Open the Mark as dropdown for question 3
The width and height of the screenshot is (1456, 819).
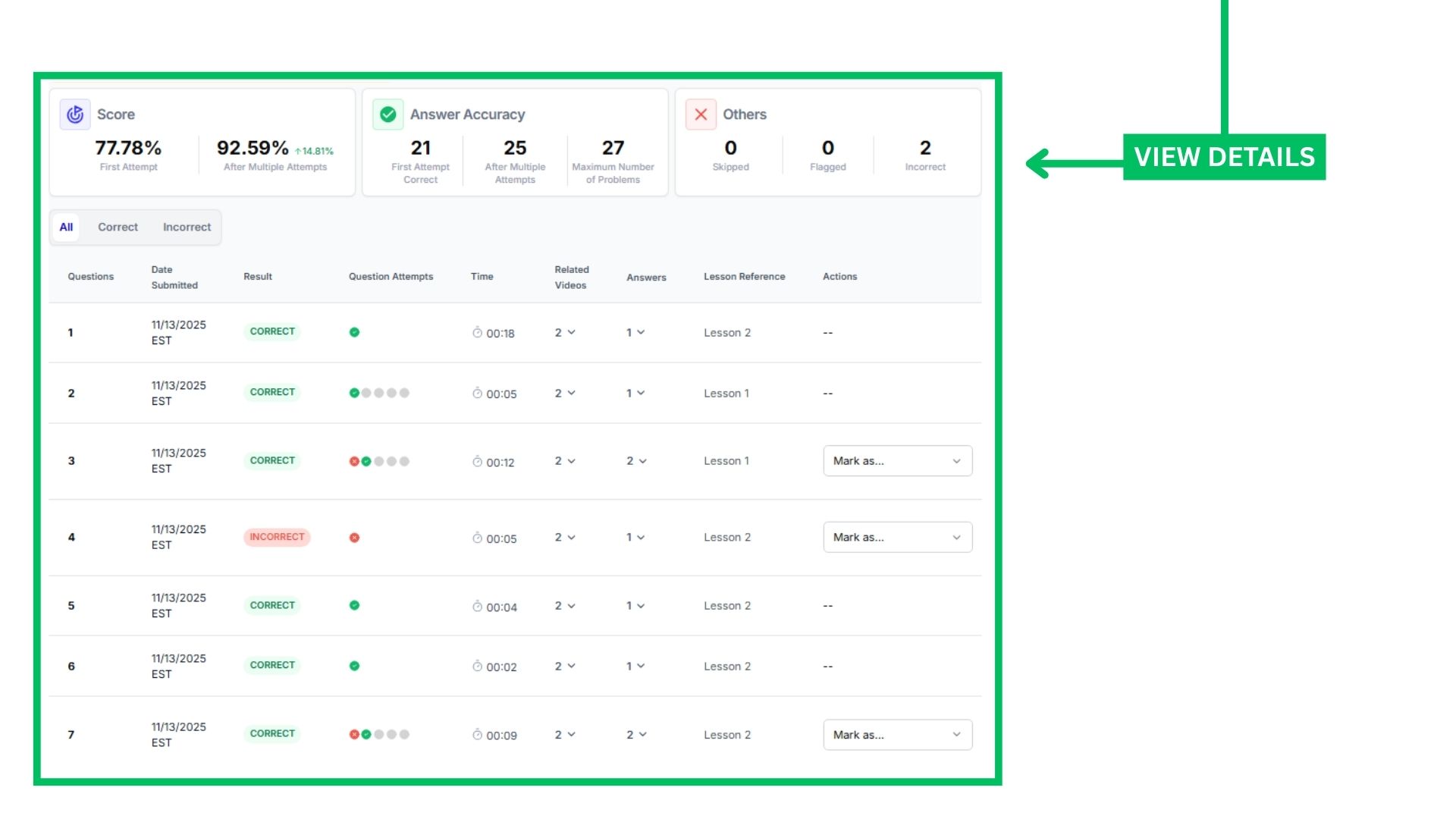(897, 461)
